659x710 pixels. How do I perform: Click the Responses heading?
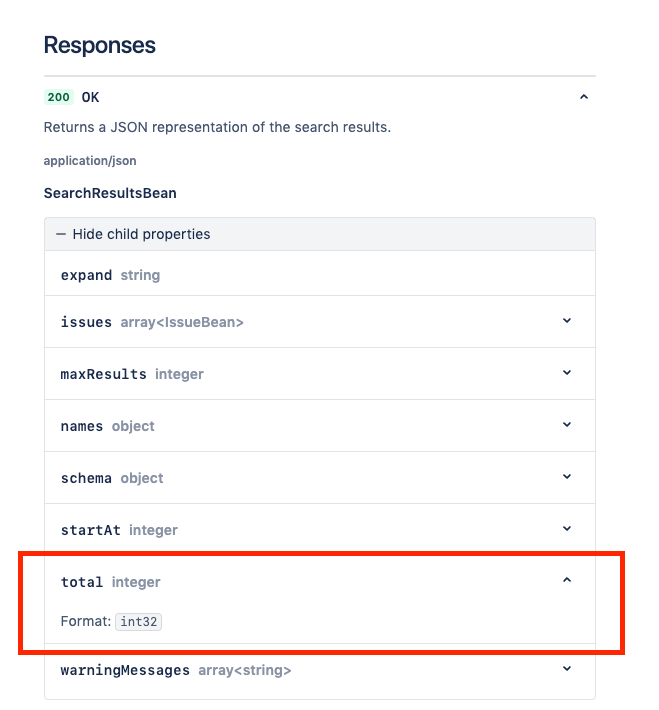click(x=100, y=45)
